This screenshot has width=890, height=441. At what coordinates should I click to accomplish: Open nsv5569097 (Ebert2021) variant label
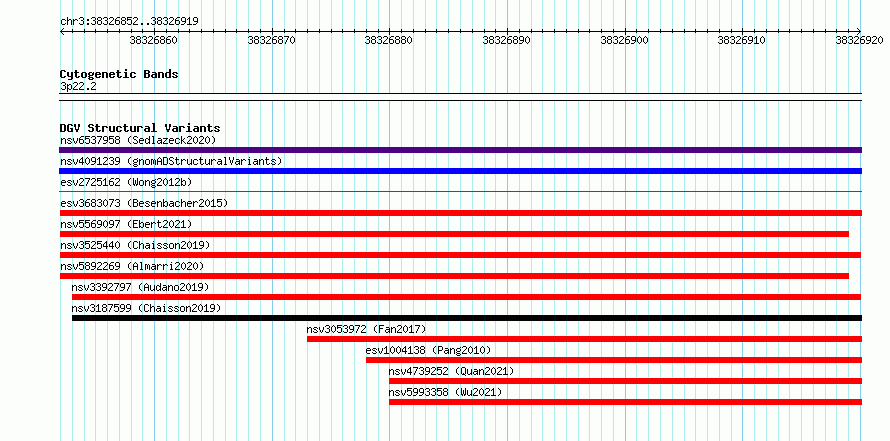click(x=126, y=224)
